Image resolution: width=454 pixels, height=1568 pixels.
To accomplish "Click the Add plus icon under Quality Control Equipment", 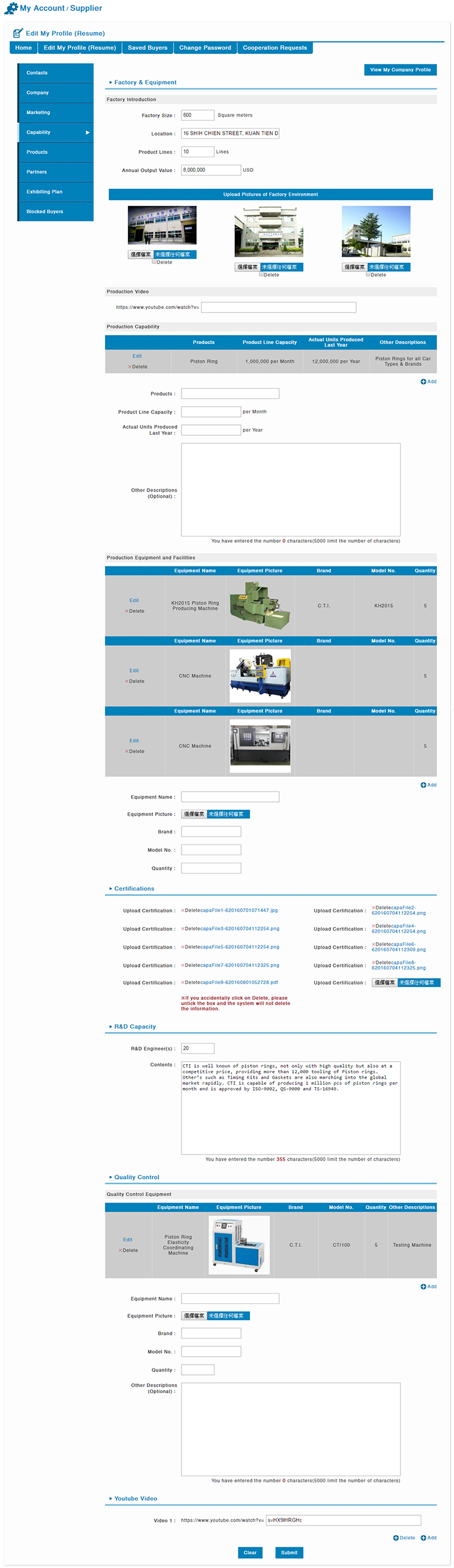I will coord(423,1286).
